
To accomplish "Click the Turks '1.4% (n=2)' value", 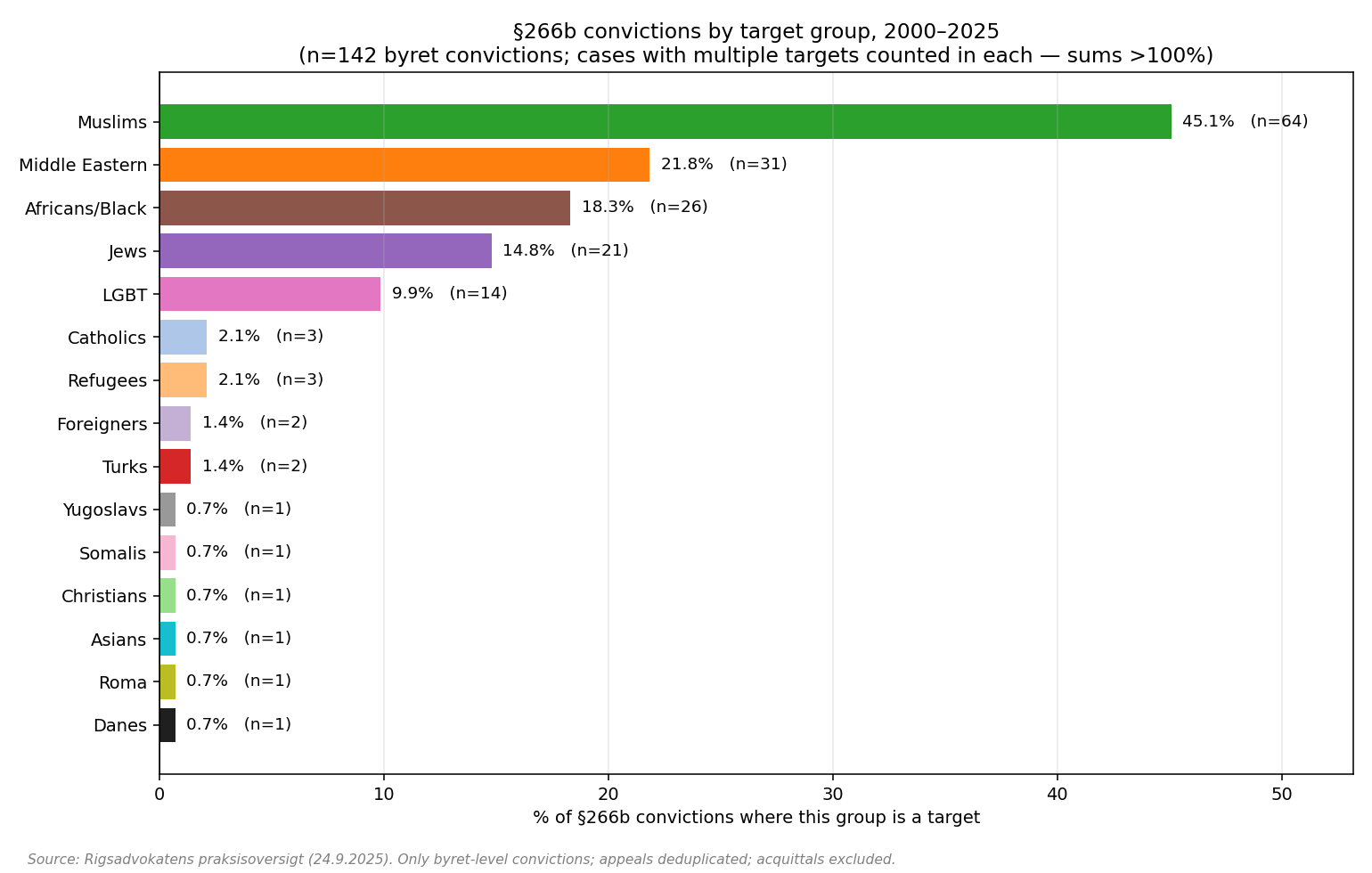I will pos(255,466).
